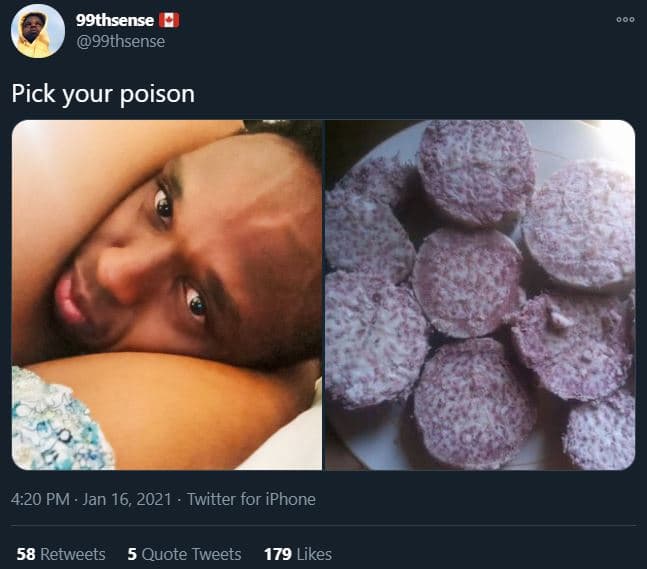The width and height of the screenshot is (647, 569).
Task: Open the 99thsense profile avatar
Action: (38, 31)
